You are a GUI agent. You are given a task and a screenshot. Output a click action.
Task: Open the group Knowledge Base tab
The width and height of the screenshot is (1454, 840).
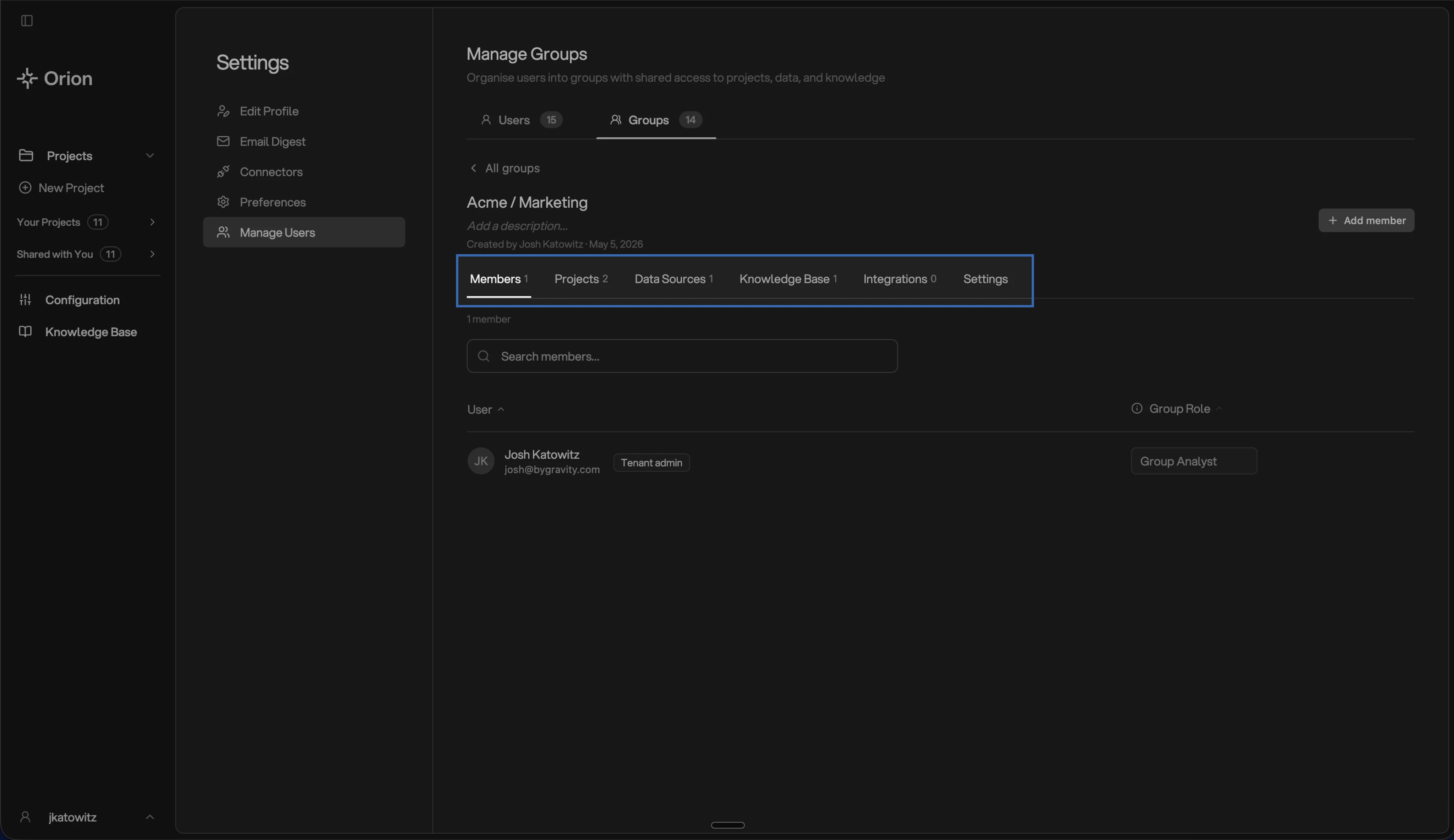[788, 279]
